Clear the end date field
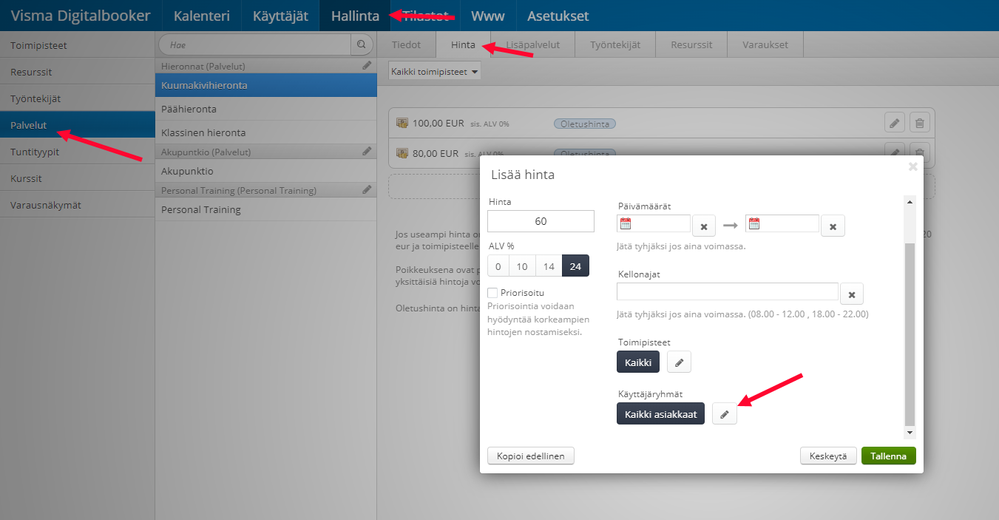The width and height of the screenshot is (999, 520). click(x=833, y=226)
